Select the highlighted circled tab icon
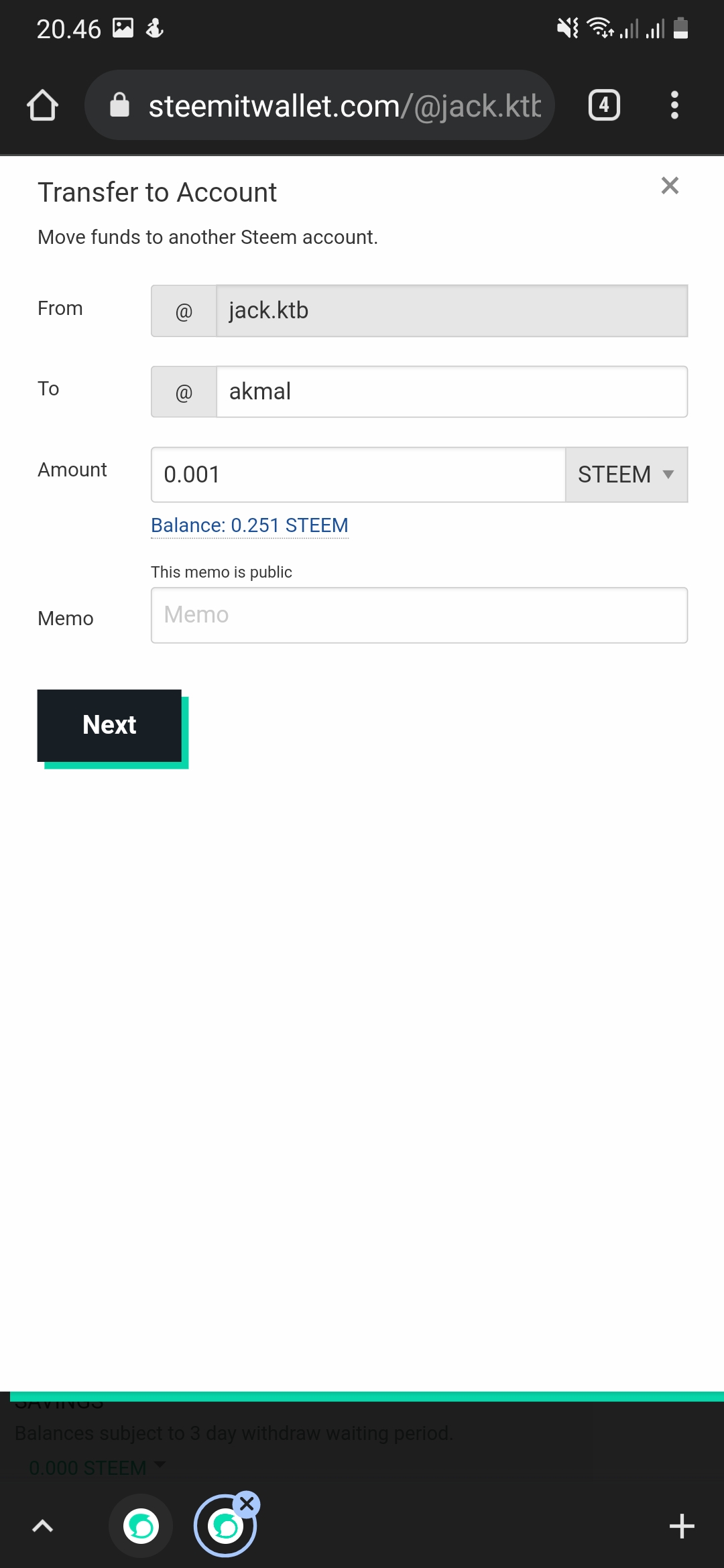 point(225,1526)
